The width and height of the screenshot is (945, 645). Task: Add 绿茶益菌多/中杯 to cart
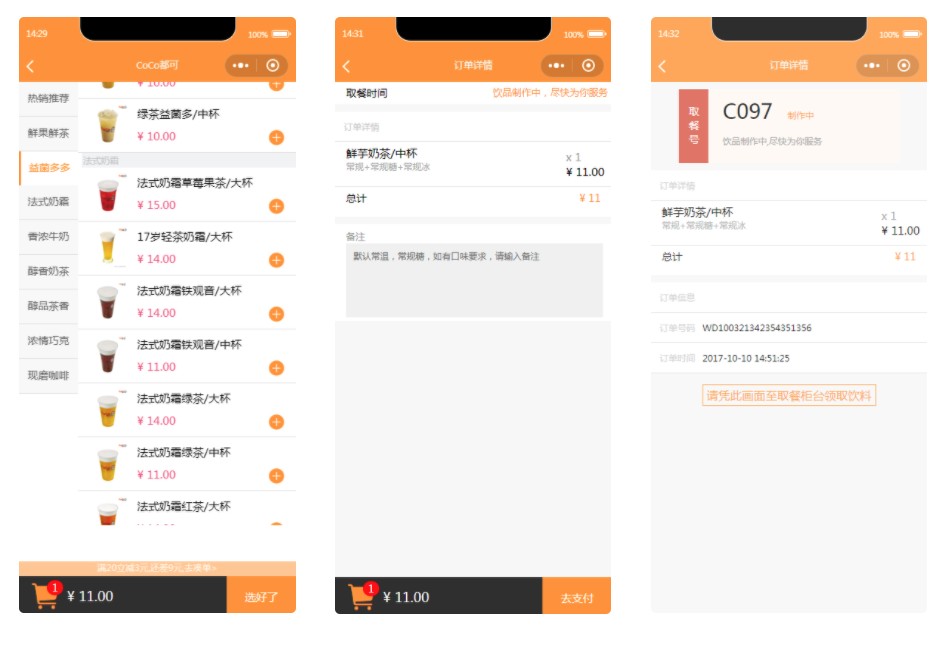pyautogui.click(x=276, y=137)
